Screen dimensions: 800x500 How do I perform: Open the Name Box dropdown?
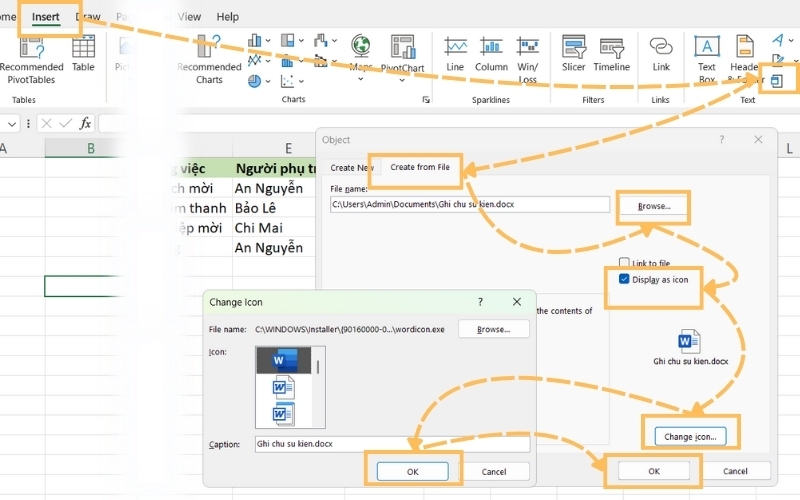pyautogui.click(x=12, y=124)
